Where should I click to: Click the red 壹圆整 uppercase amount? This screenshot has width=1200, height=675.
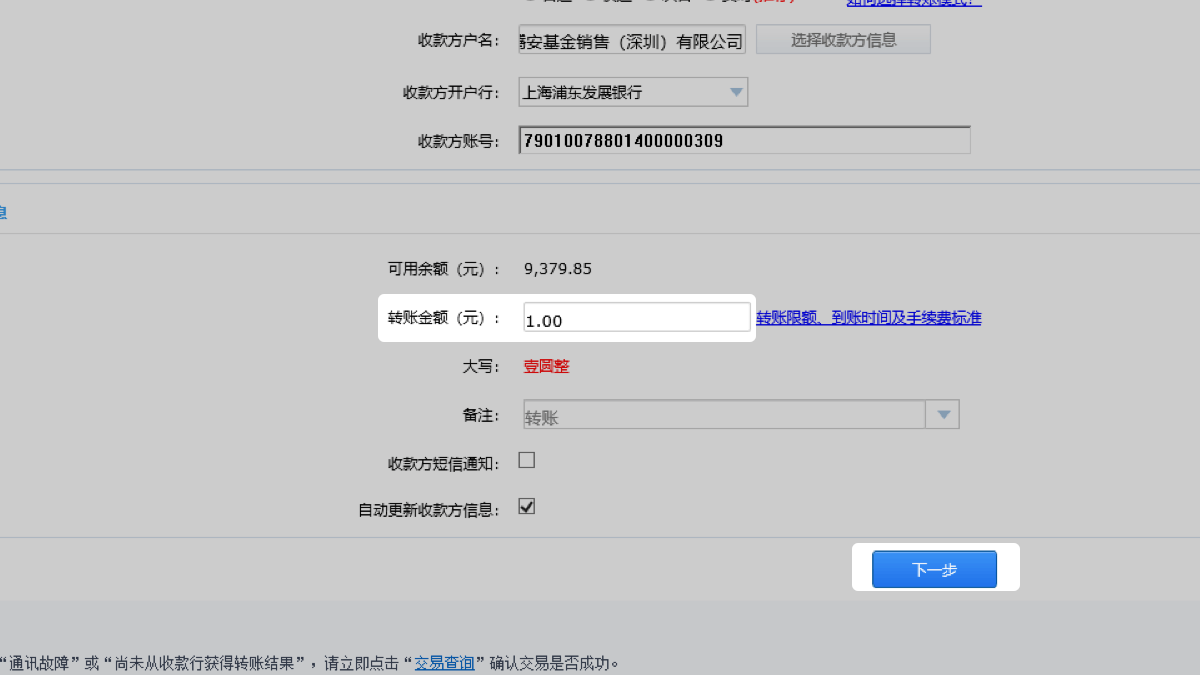click(x=546, y=366)
